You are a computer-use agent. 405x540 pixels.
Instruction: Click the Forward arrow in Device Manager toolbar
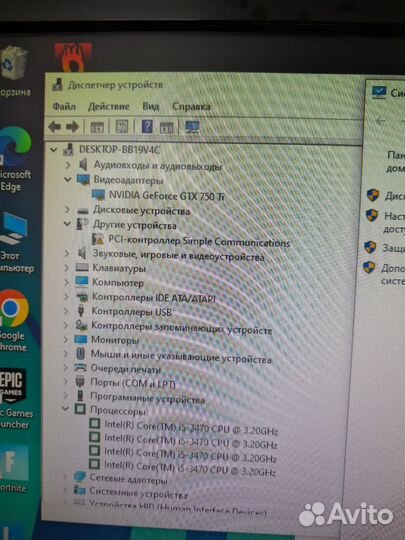tap(72, 127)
